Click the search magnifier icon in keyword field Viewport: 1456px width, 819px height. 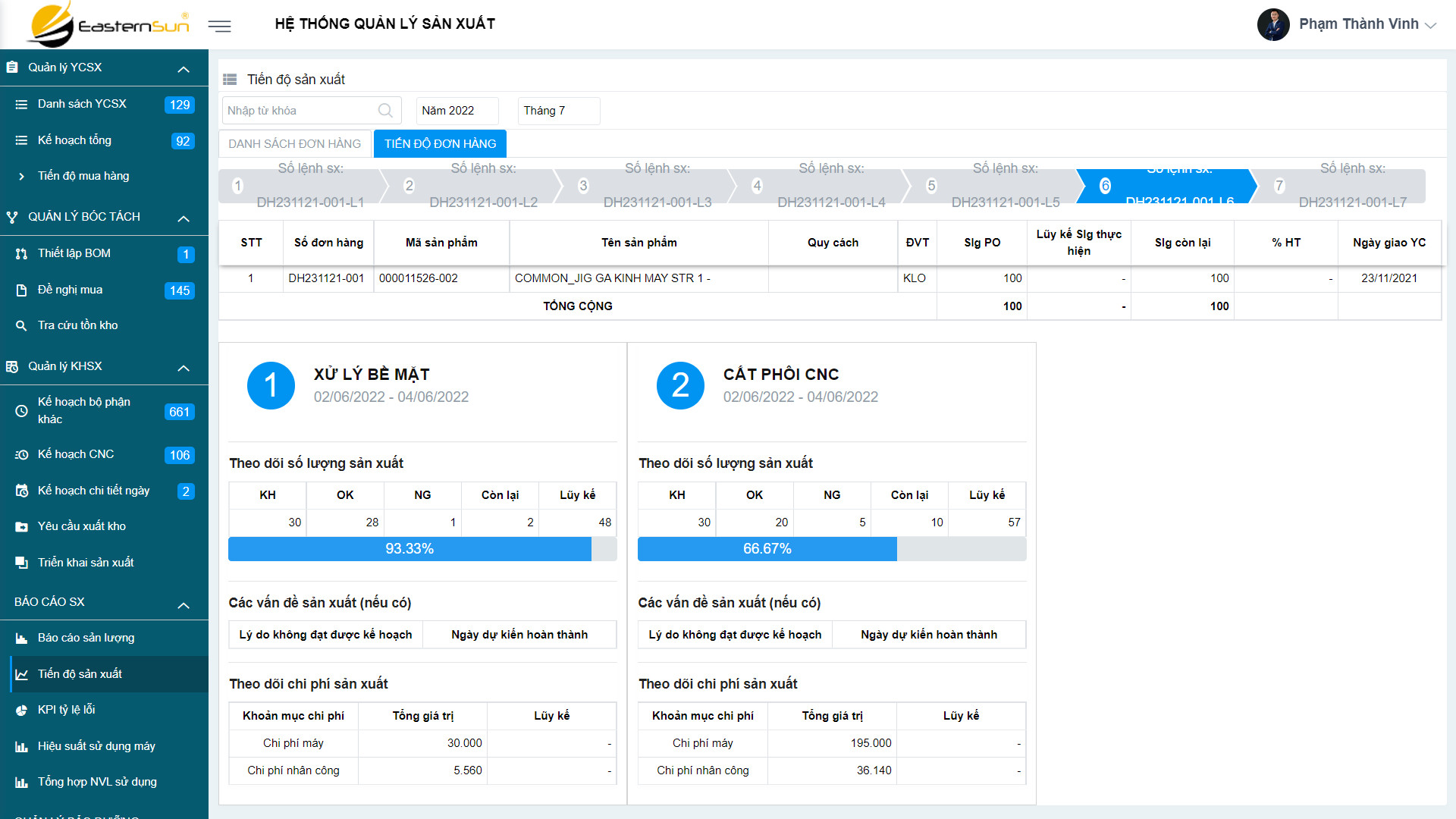(385, 111)
